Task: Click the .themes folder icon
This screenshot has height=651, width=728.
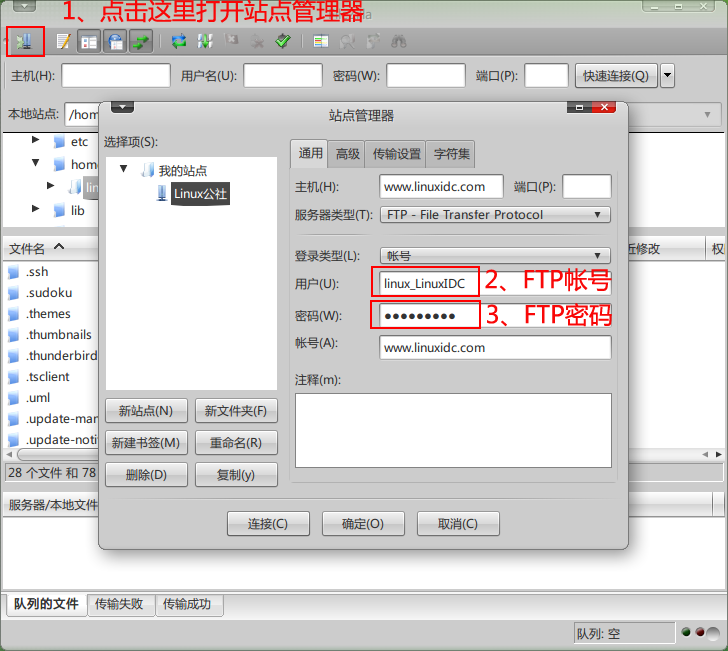Action: click(x=13, y=314)
